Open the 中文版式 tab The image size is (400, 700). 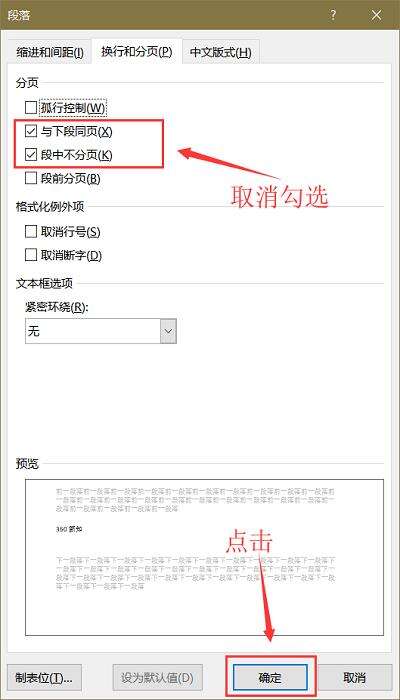click(x=221, y=53)
